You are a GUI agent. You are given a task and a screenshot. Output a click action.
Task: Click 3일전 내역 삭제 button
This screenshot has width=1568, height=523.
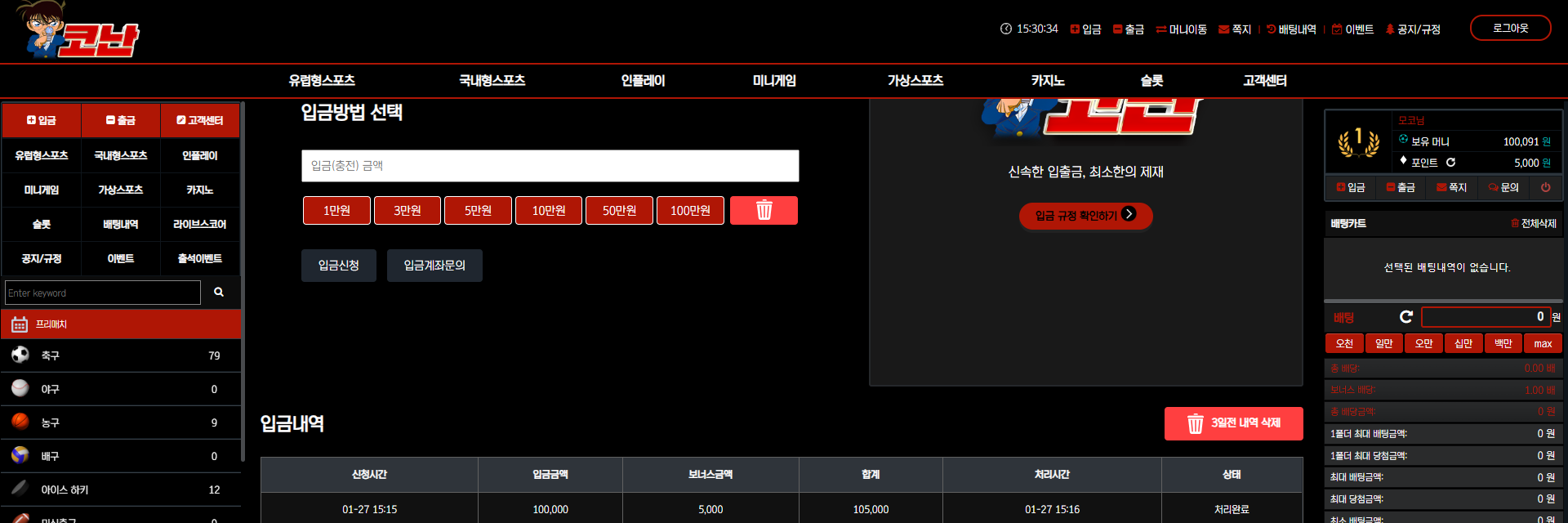pos(1233,423)
